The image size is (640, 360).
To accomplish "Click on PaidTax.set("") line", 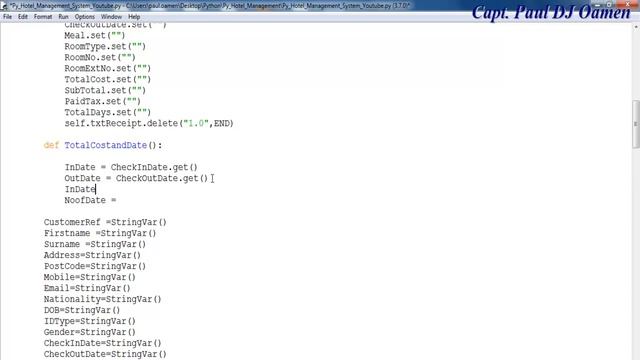I will click(x=102, y=102).
